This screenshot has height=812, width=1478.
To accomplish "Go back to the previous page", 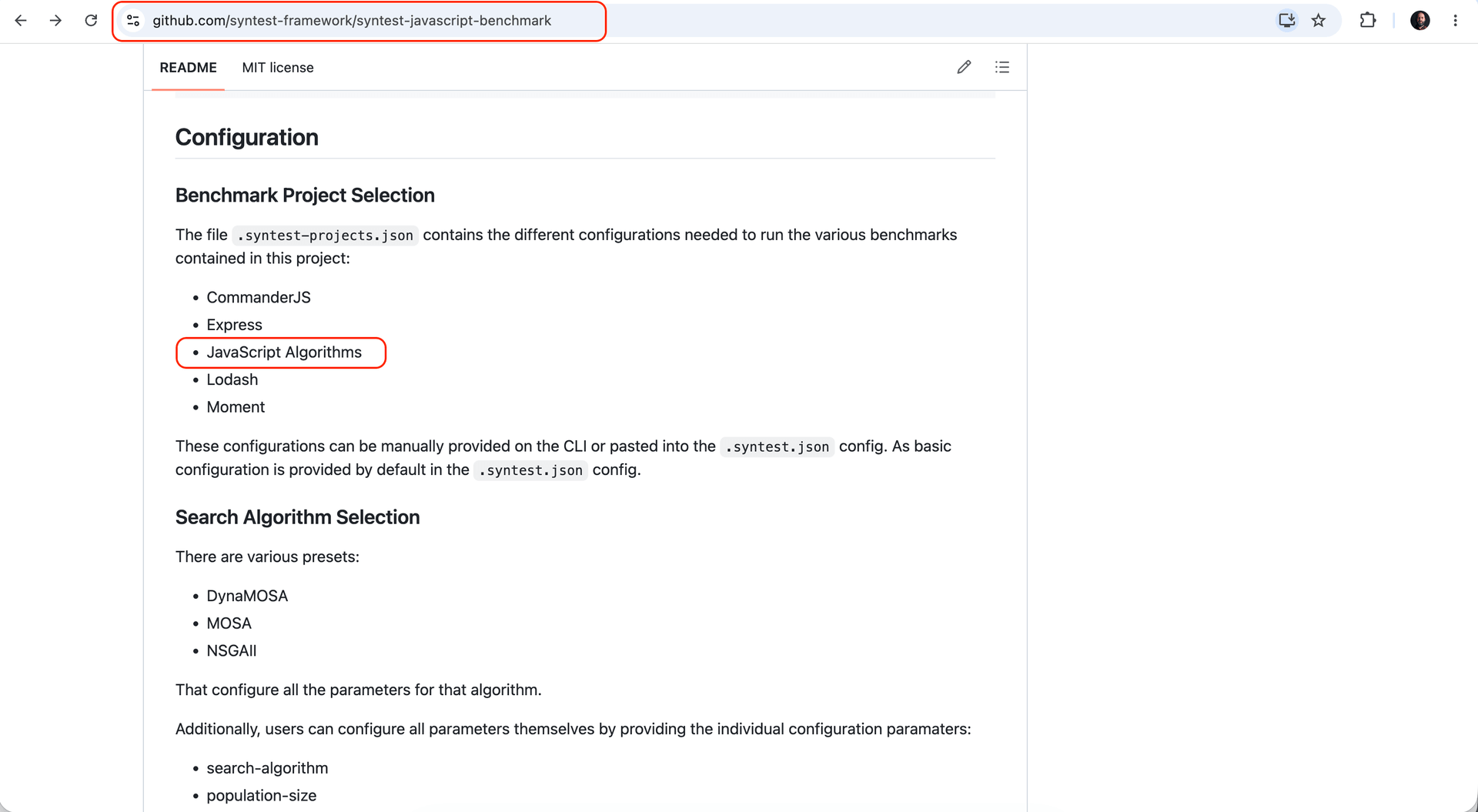I will click(x=21, y=21).
